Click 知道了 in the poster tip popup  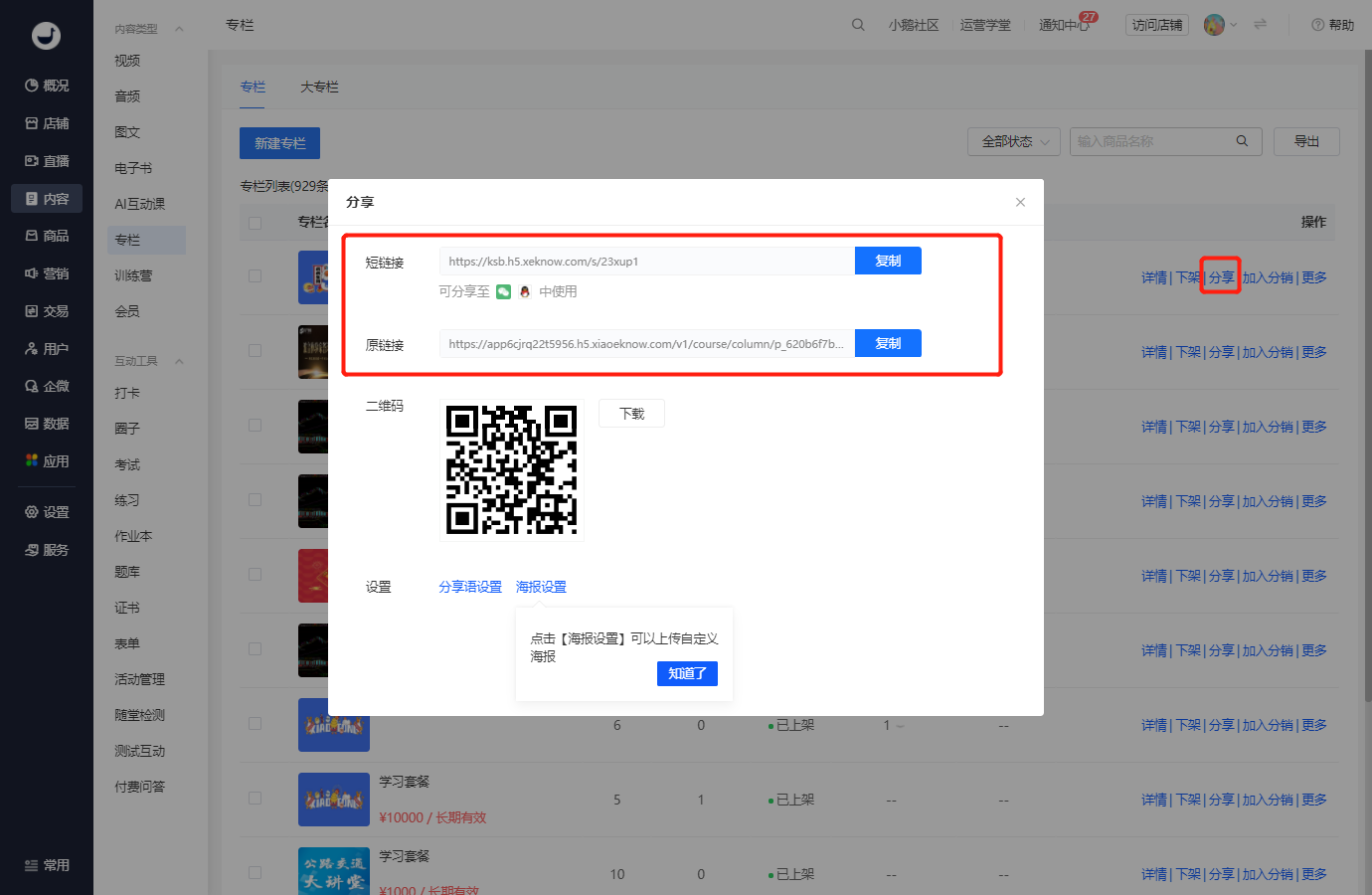point(687,673)
